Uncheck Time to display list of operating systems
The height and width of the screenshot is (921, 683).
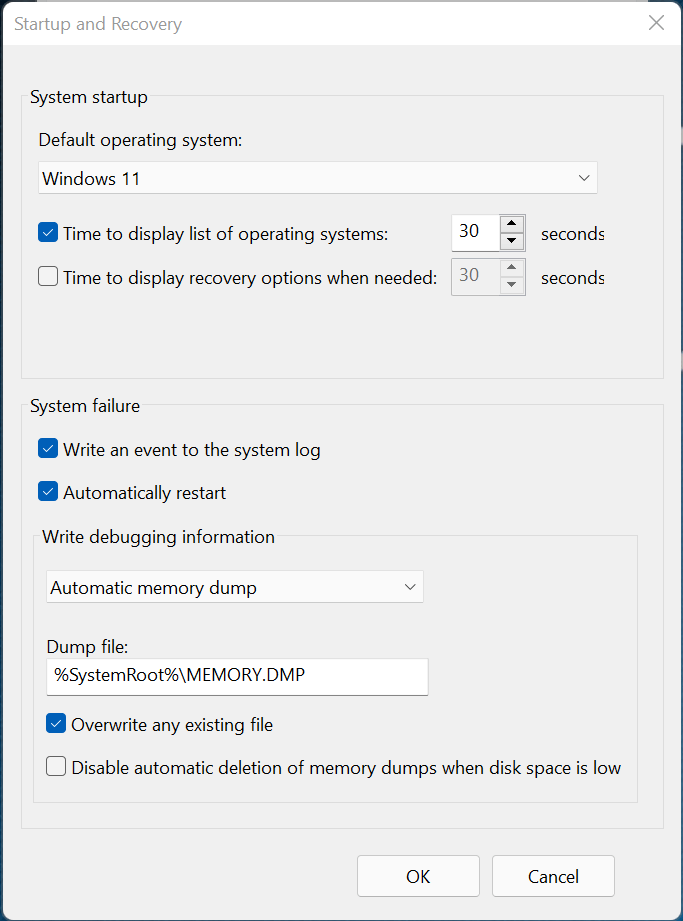[48, 233]
